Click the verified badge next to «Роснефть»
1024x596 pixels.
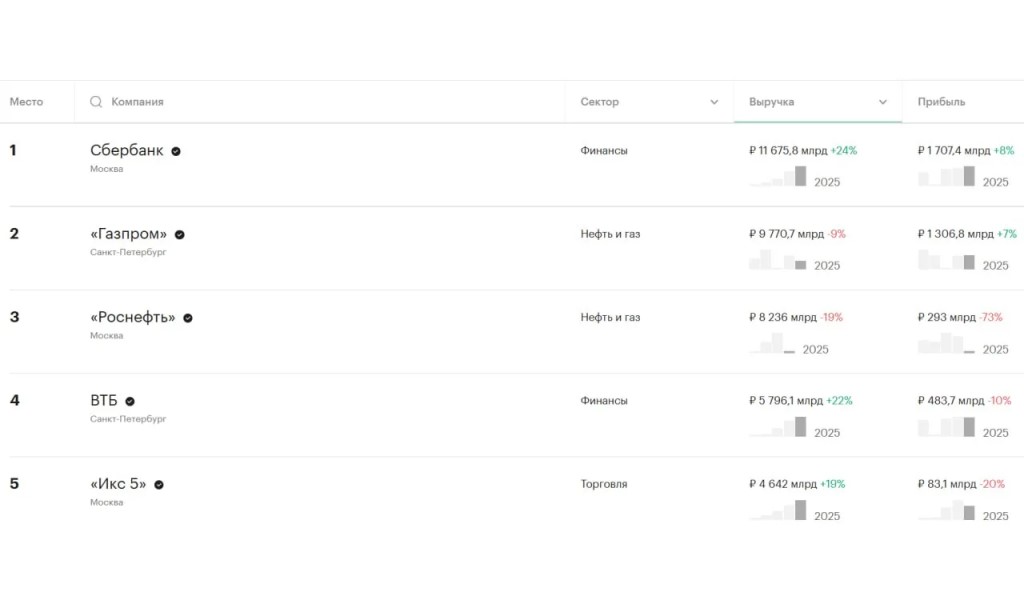pos(188,318)
